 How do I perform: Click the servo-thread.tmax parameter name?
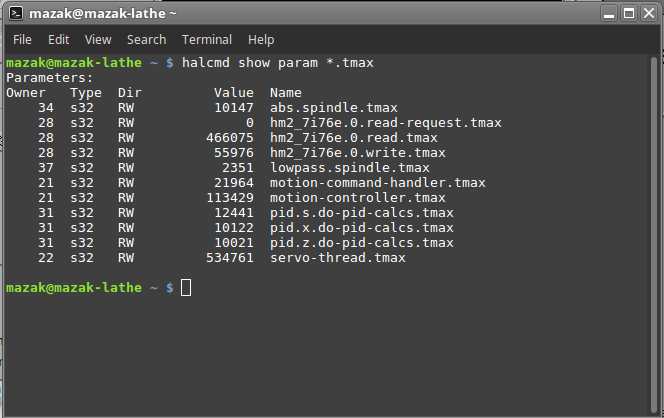(x=338, y=257)
